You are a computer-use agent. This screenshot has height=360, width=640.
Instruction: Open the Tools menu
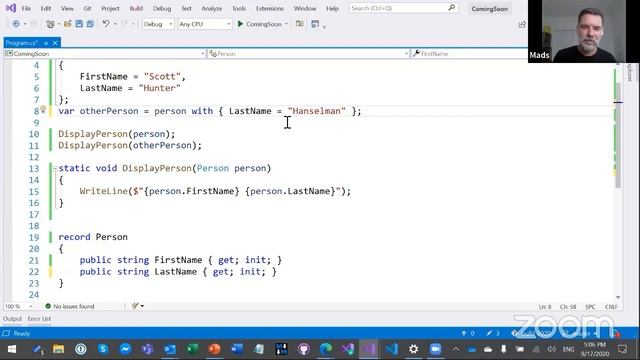pos(239,8)
